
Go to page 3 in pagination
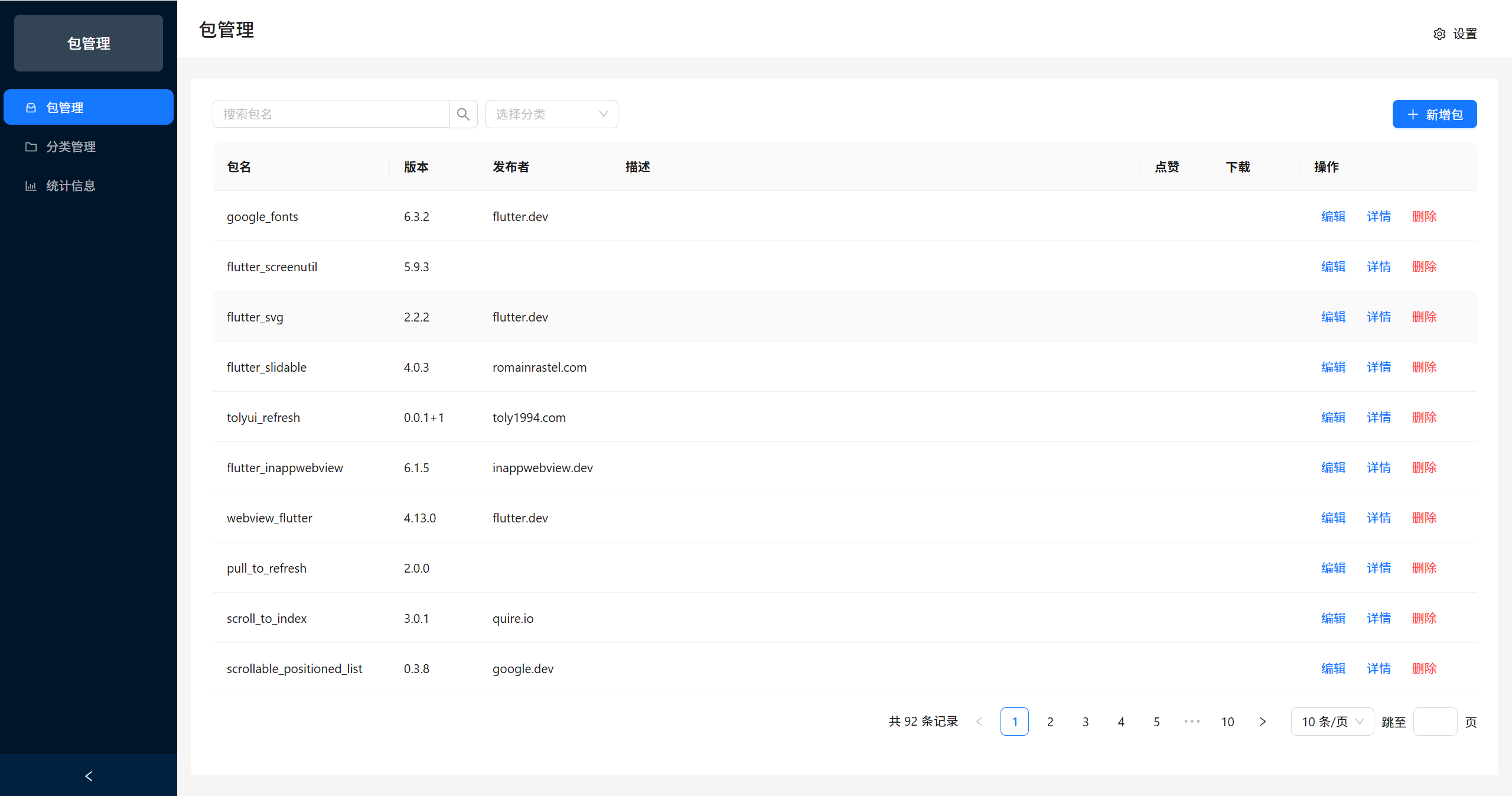click(x=1086, y=722)
